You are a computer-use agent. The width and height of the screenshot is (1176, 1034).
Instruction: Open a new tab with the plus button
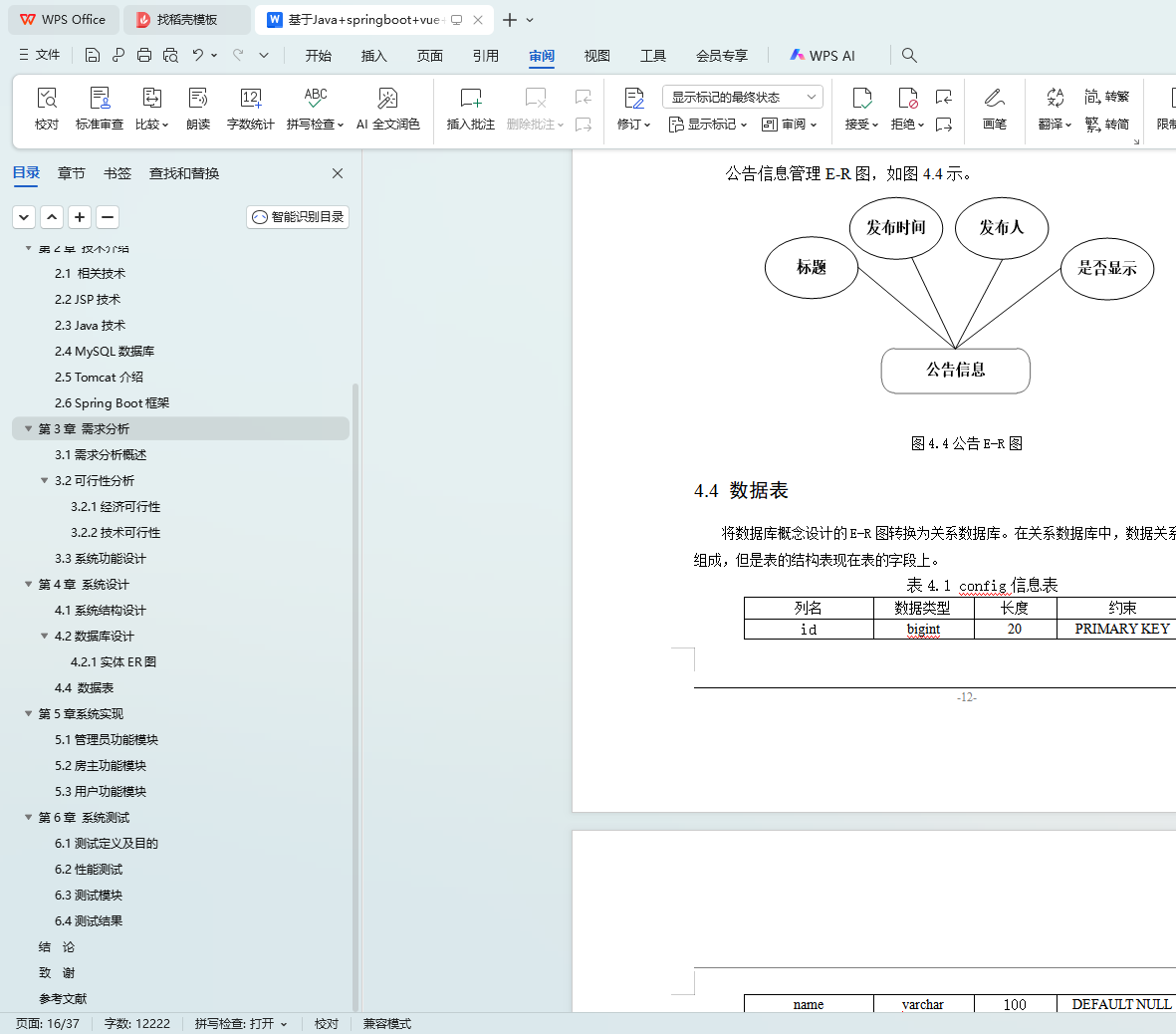click(x=509, y=20)
